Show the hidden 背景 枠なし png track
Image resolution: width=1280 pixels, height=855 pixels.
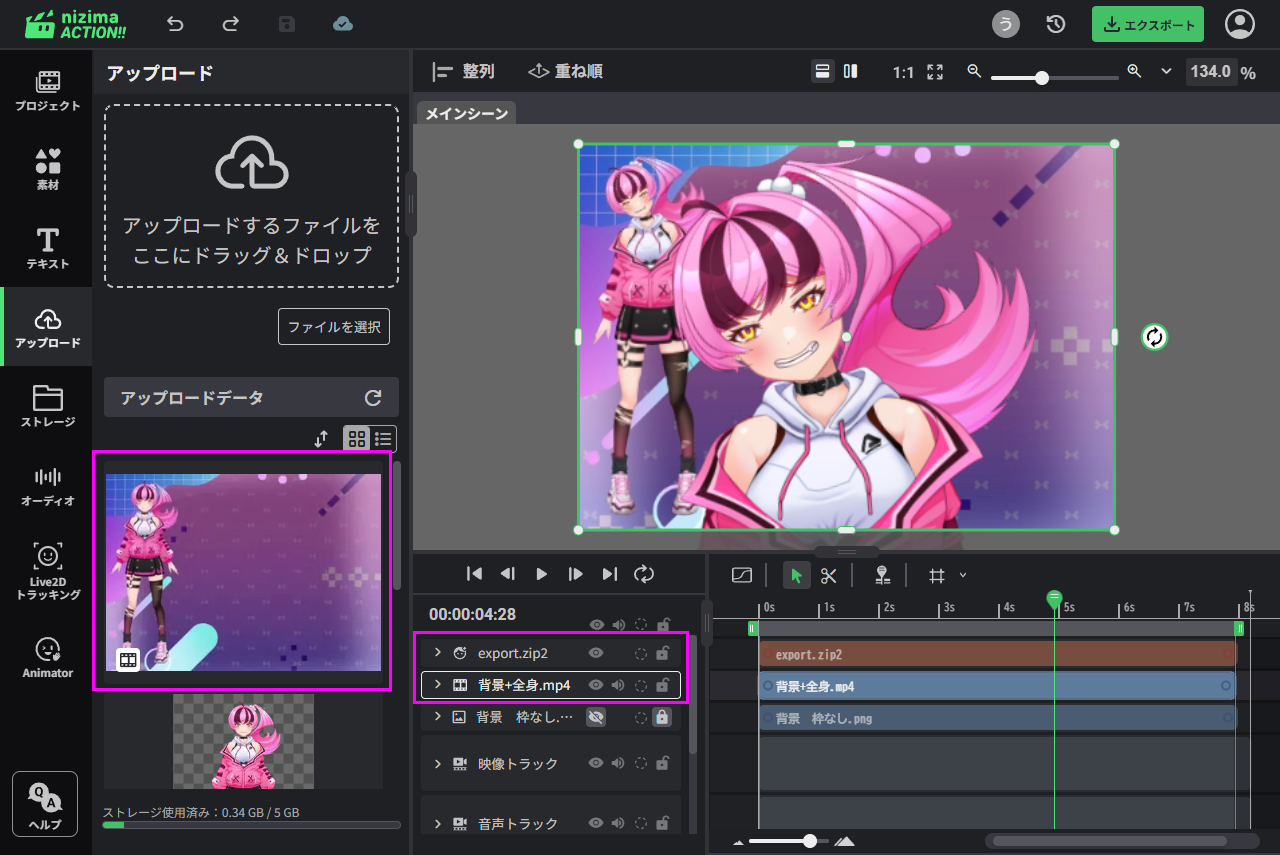point(596,717)
